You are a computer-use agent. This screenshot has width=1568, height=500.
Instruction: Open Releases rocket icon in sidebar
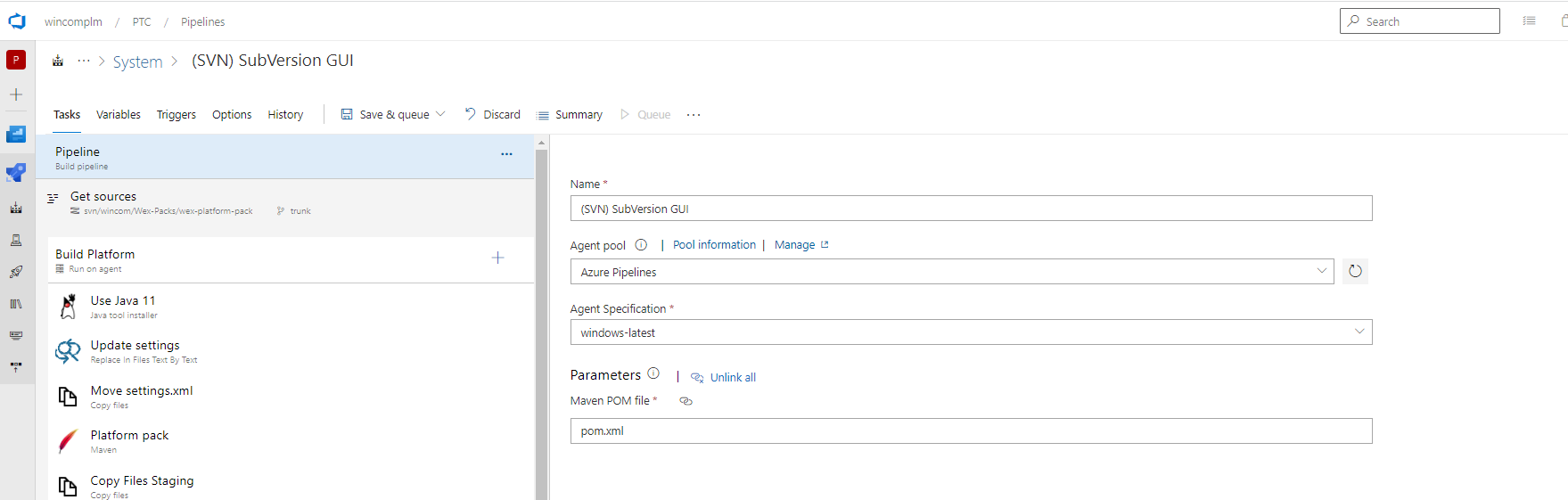click(x=16, y=272)
